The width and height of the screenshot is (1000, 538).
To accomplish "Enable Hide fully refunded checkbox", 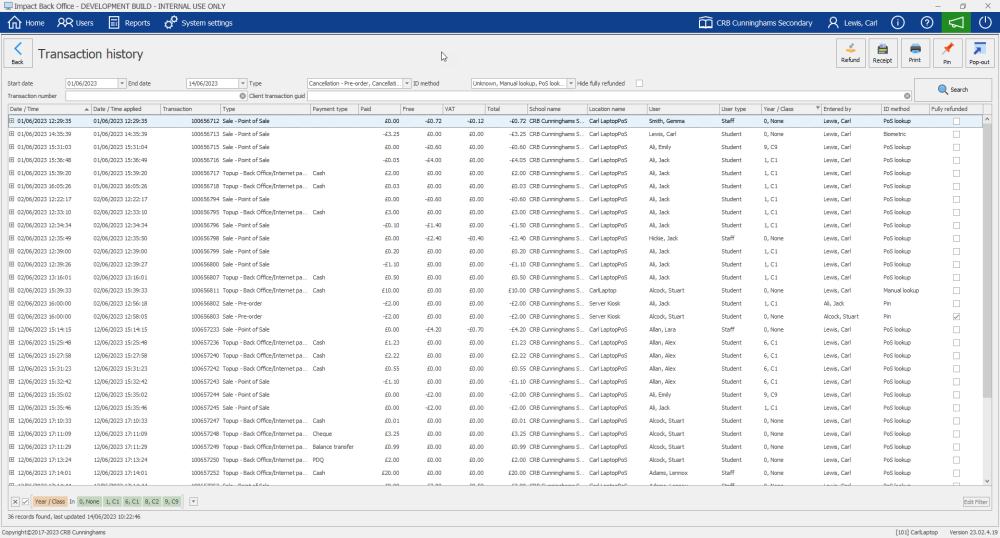I will coord(639,83).
